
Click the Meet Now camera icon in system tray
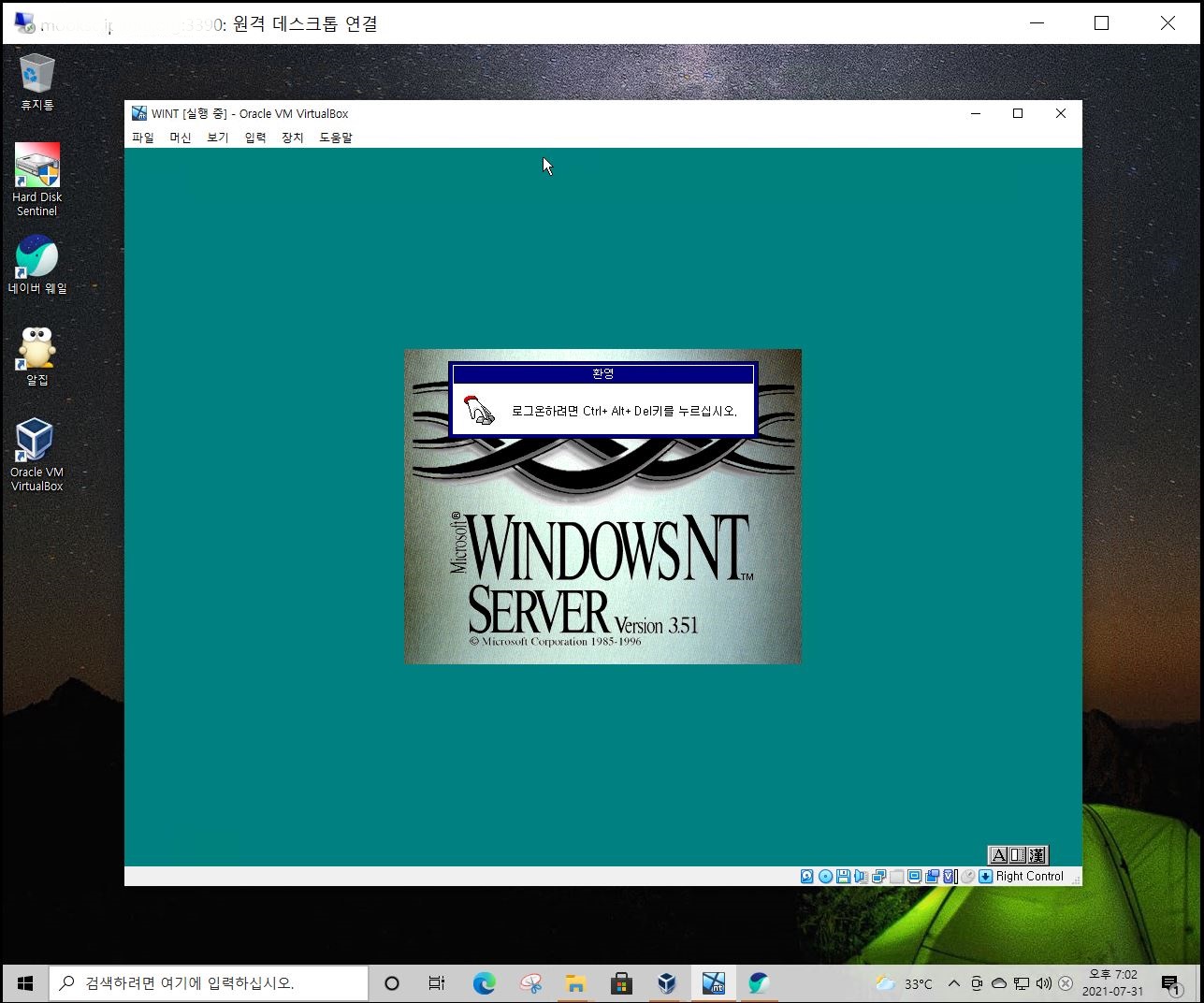pyautogui.click(x=977, y=983)
